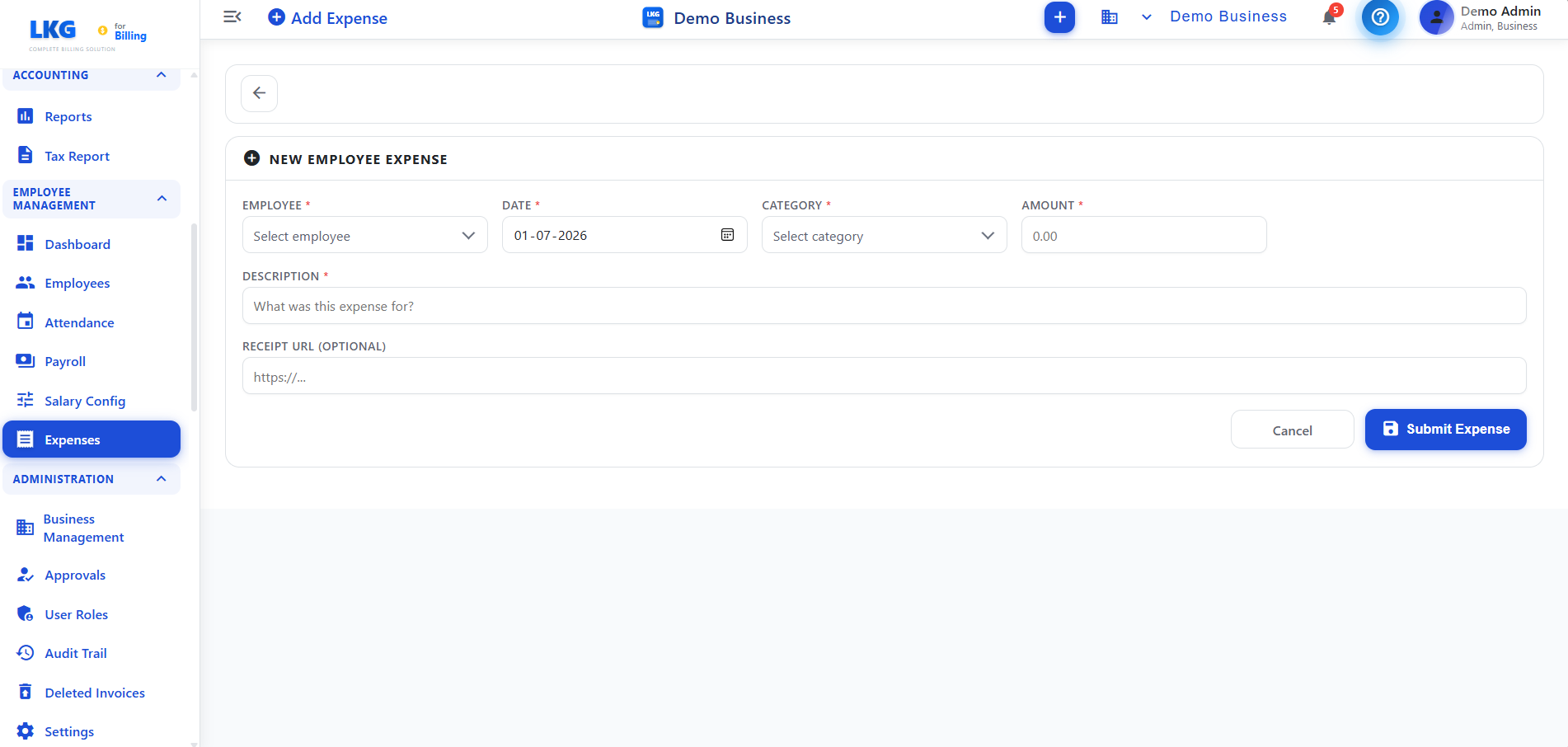Click the Approvals person-check icon

point(26,575)
